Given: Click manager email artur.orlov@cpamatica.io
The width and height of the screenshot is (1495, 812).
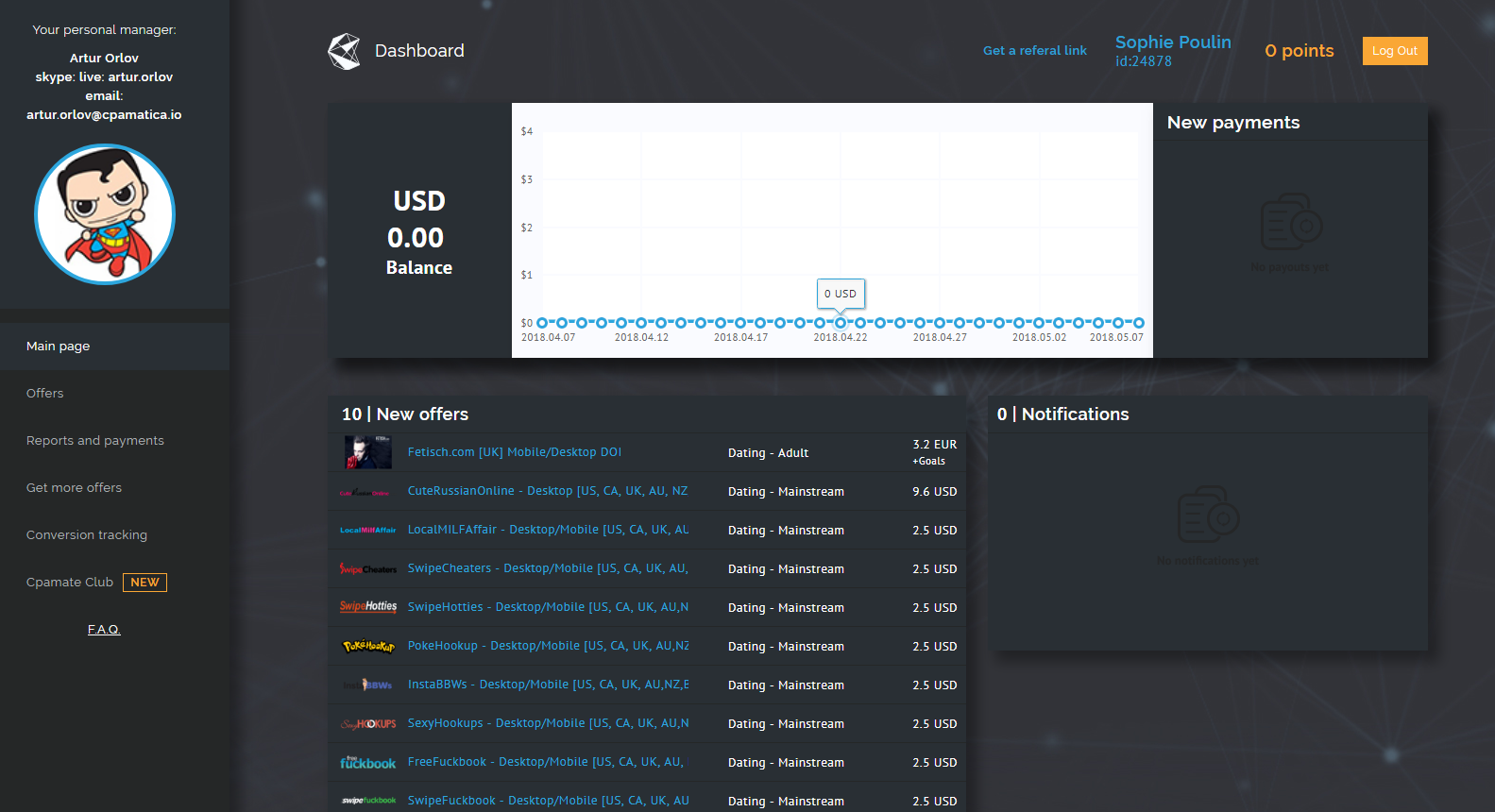Looking at the screenshot, I should pyautogui.click(x=104, y=115).
